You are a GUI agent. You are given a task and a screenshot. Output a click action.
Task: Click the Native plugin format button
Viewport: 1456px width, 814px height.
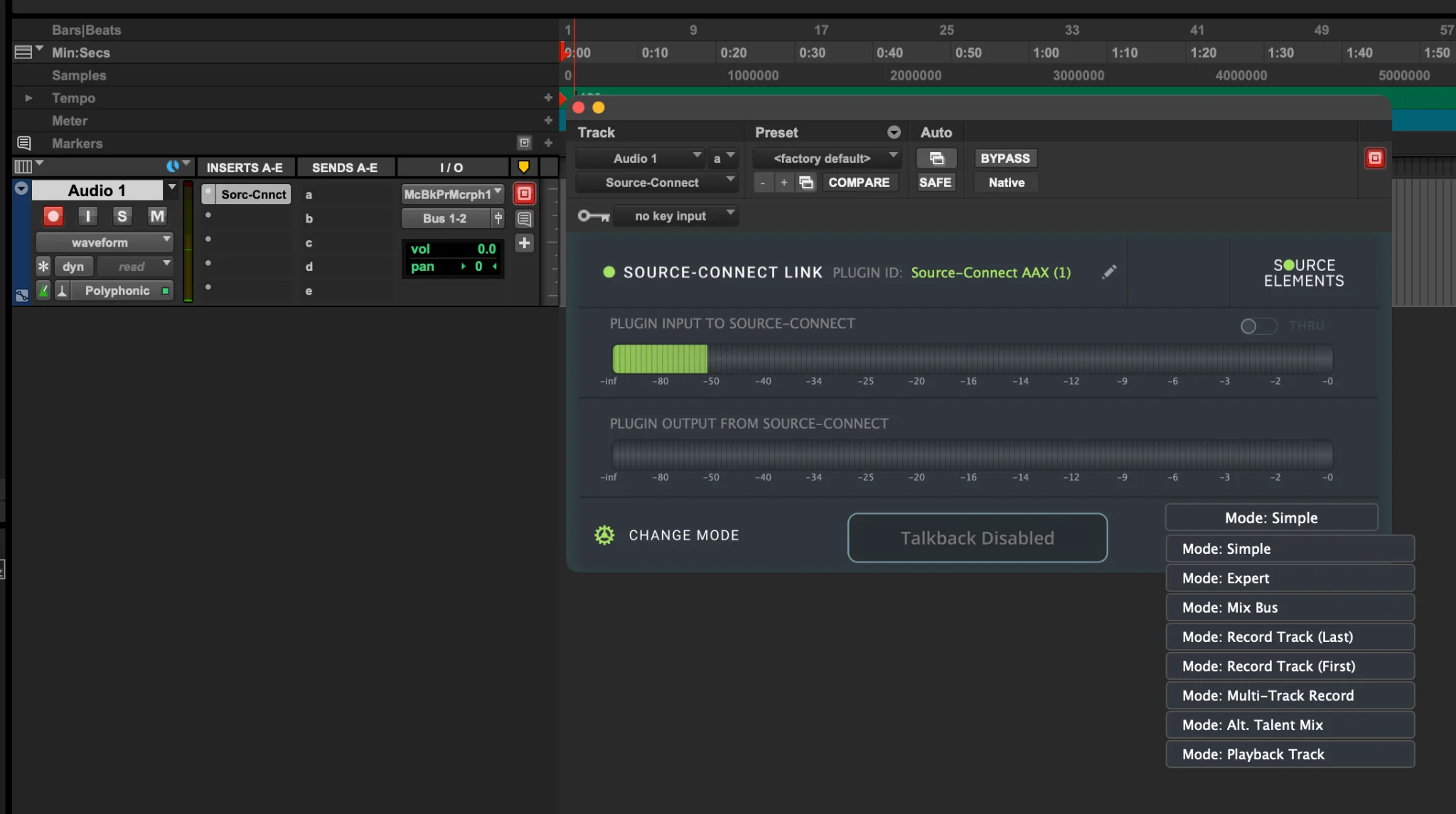point(1007,183)
